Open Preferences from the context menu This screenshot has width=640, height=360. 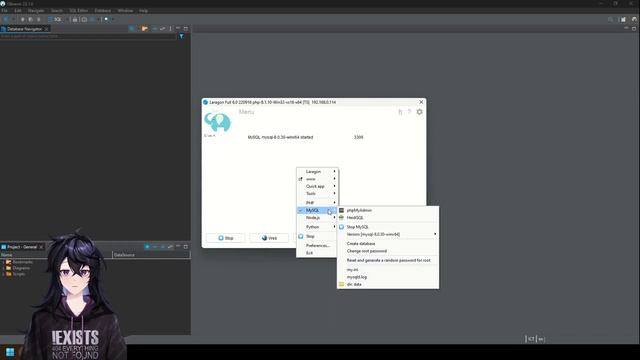(317, 246)
